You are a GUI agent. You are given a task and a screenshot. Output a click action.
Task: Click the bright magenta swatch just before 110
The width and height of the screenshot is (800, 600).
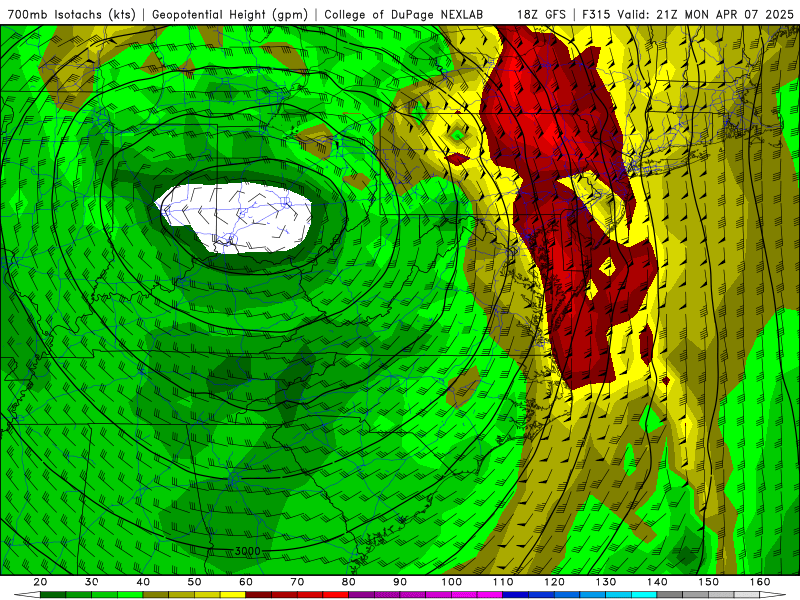[x=490, y=594]
